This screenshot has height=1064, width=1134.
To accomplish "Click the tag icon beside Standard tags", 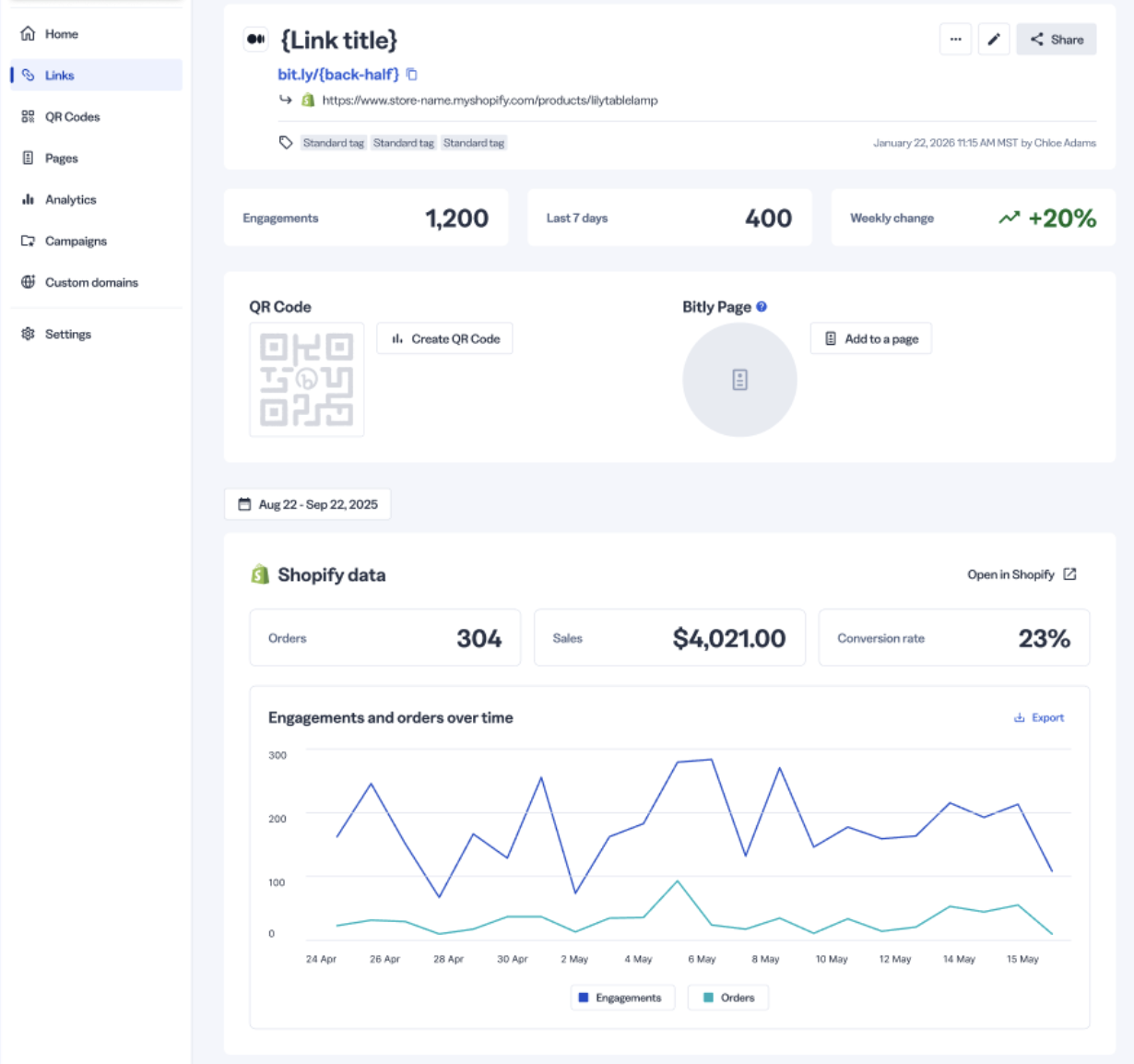I will (x=286, y=143).
